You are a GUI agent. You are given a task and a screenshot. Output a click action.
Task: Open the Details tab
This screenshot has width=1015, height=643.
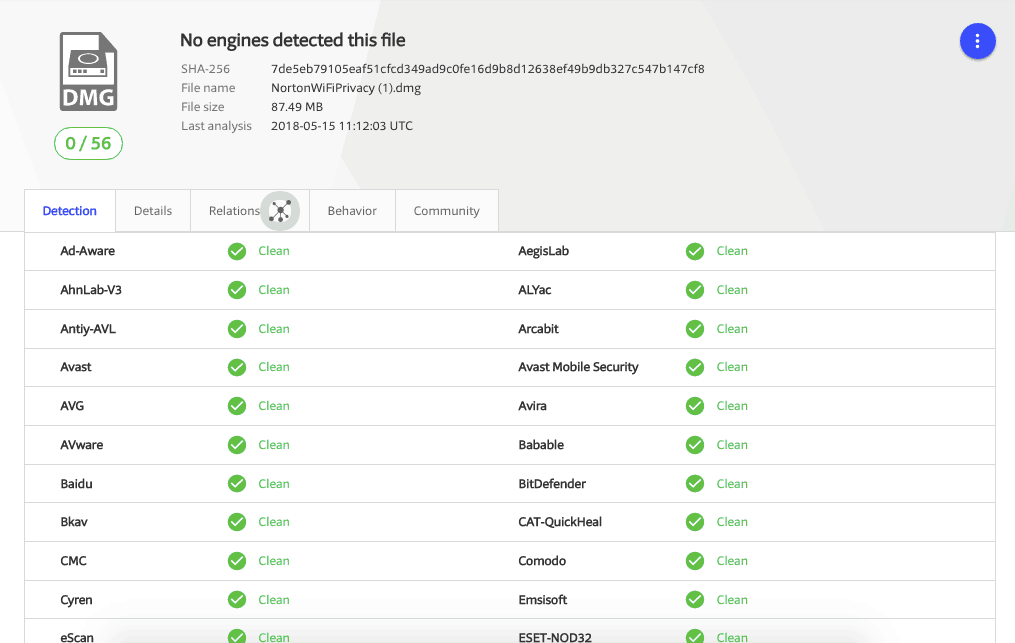coord(153,210)
